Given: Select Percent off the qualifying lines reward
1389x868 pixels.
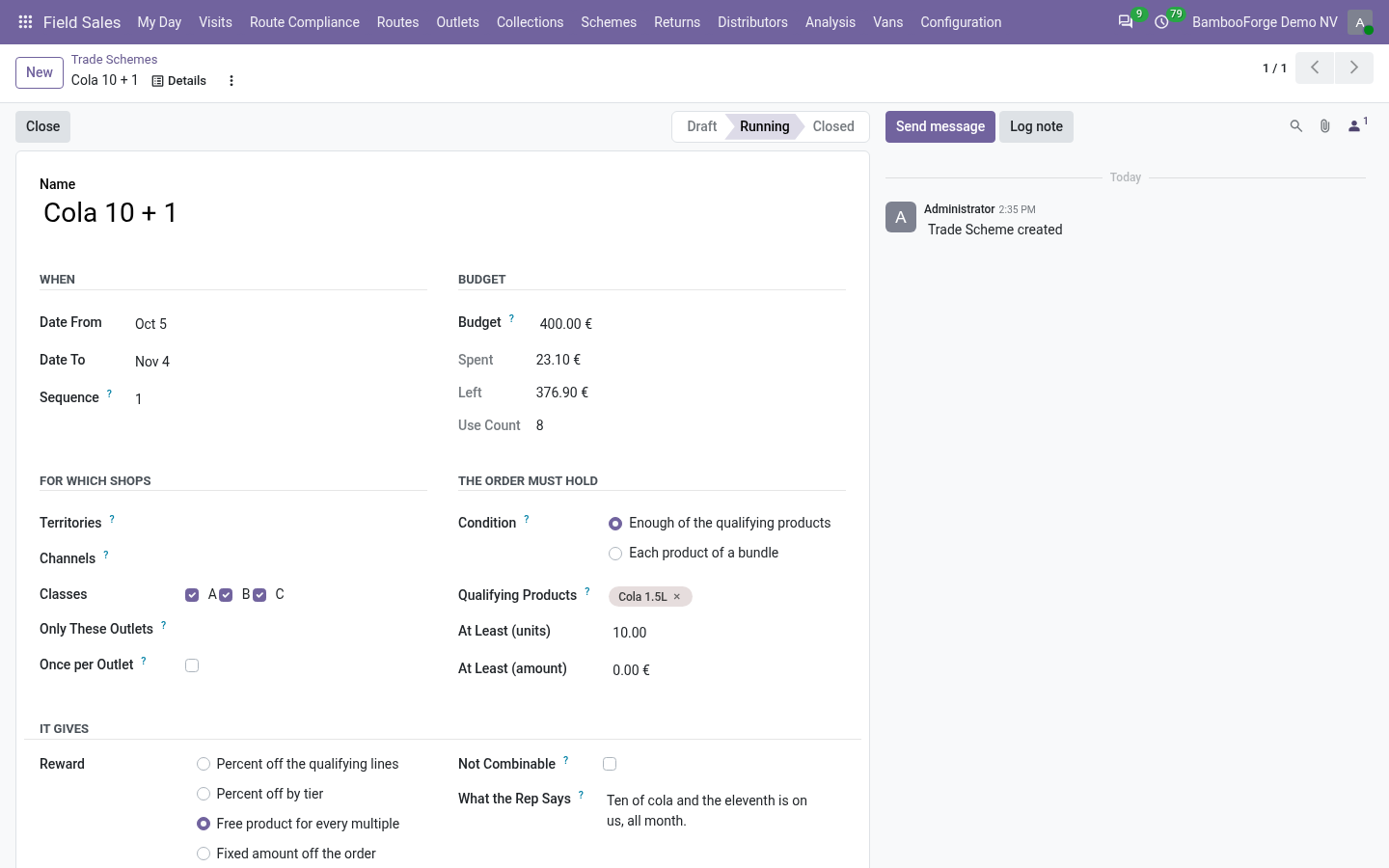Looking at the screenshot, I should pos(204,764).
